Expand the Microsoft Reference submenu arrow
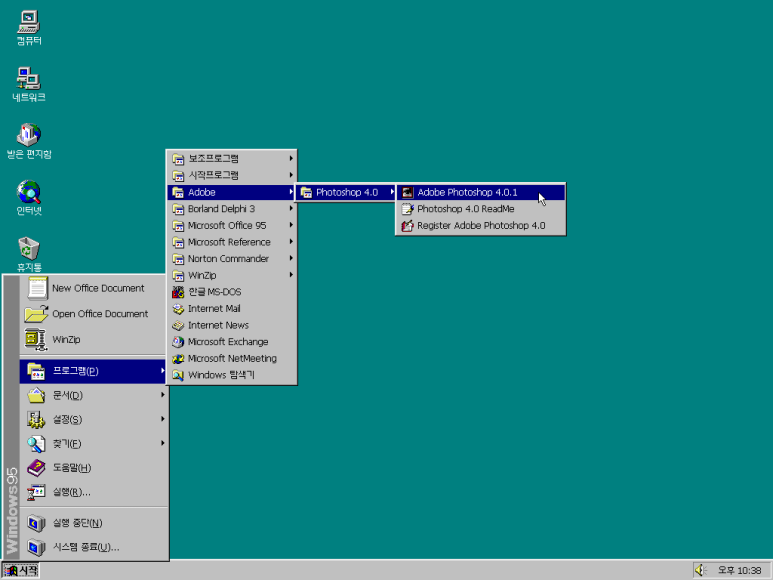The height and width of the screenshot is (580, 773). point(291,241)
